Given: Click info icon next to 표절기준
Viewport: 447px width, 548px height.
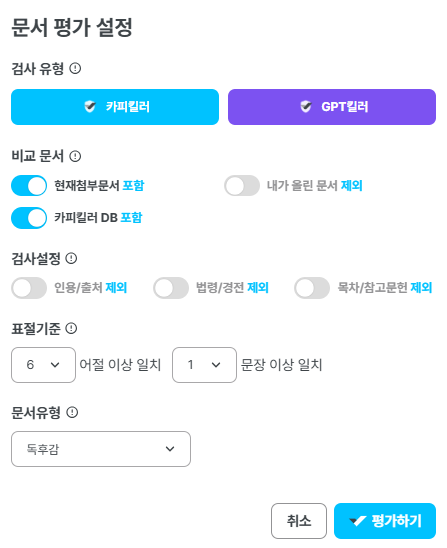Looking at the screenshot, I should (x=71, y=328).
